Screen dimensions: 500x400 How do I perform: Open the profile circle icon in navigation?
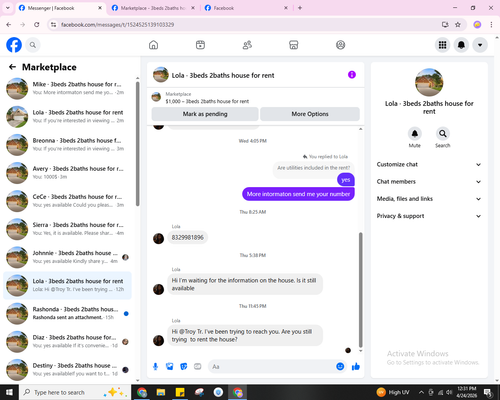click(x=340, y=45)
